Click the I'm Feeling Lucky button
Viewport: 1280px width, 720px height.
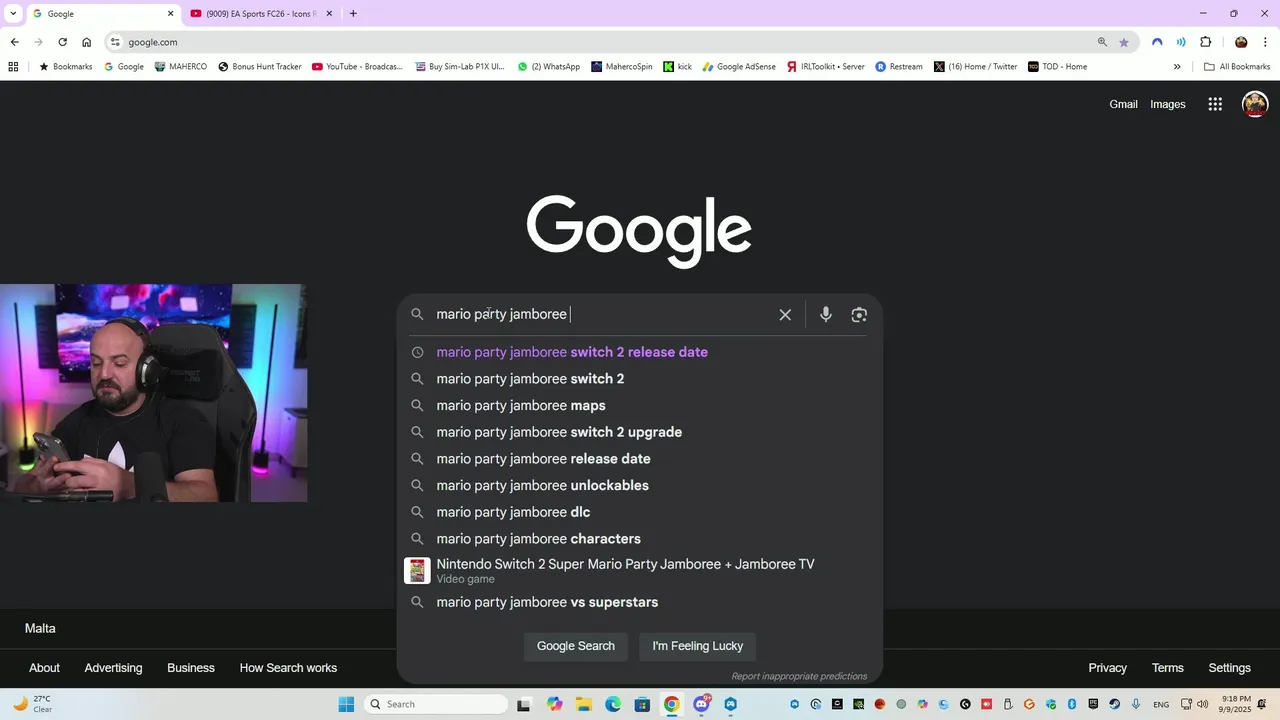coord(698,646)
